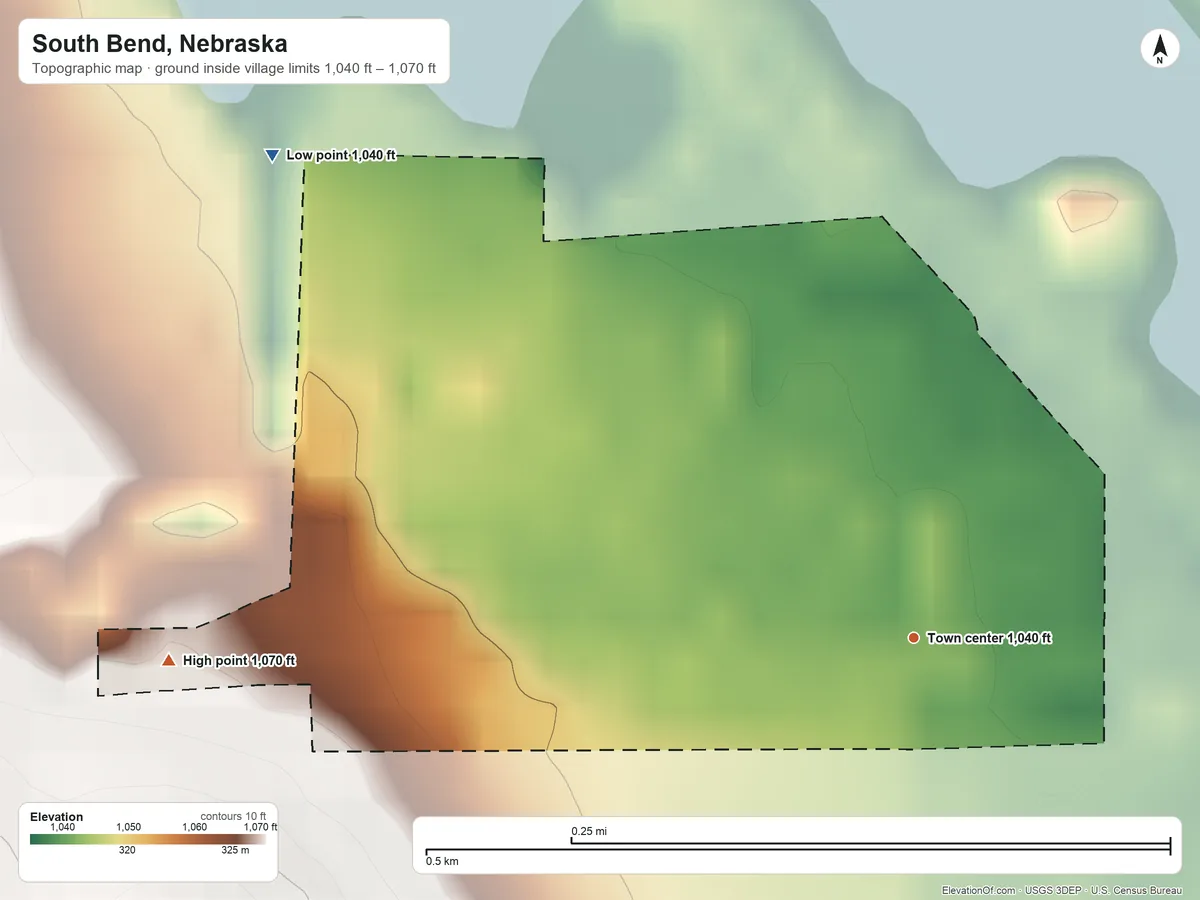This screenshot has width=1200, height=900.
Task: Select the 'South Bend, Nebraska' title
Action: [x=160, y=44]
